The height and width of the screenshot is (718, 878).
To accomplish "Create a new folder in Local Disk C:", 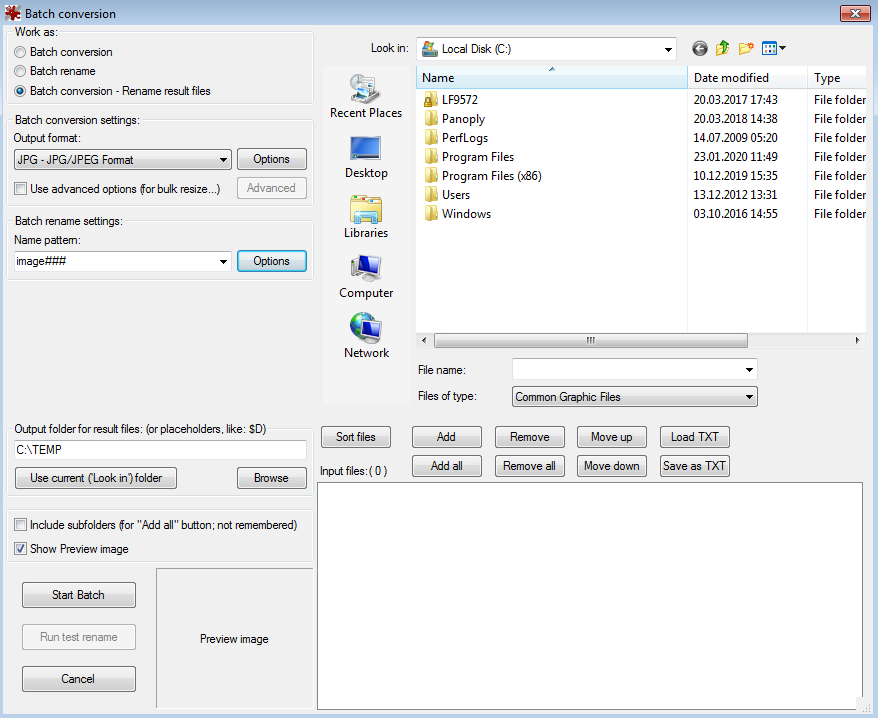I will pos(747,48).
